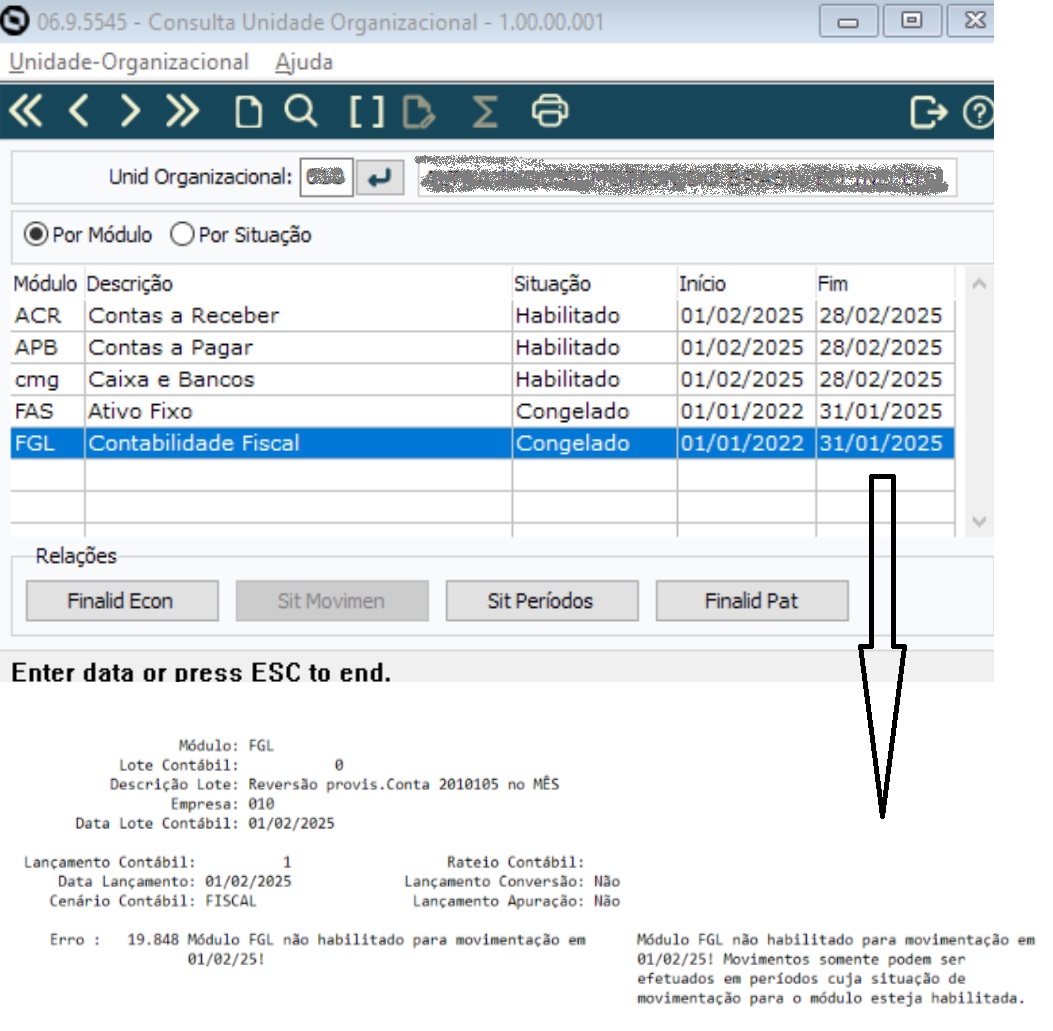Click the Sit Períodos button

542,601
